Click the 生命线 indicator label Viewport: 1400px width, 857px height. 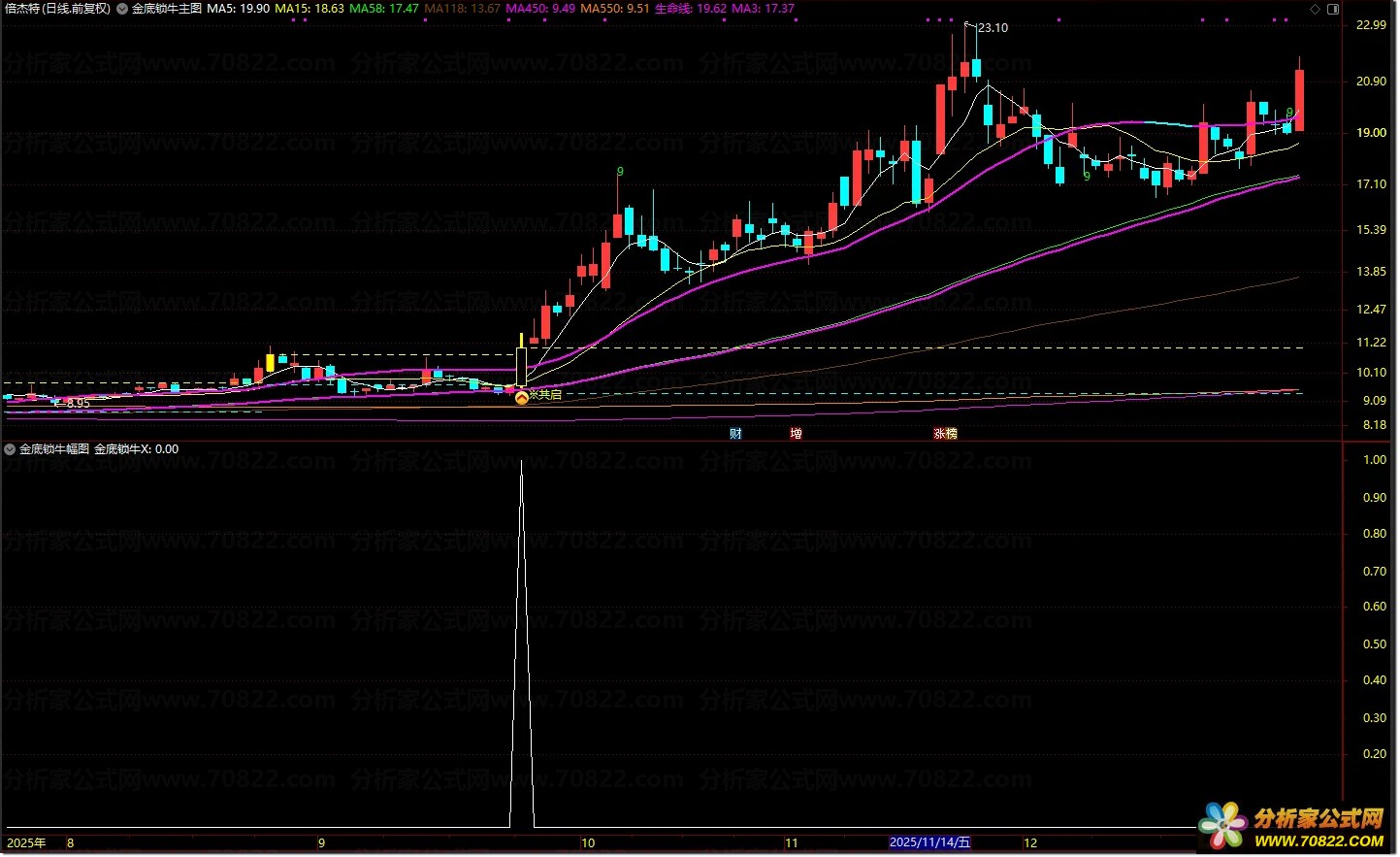[690, 9]
